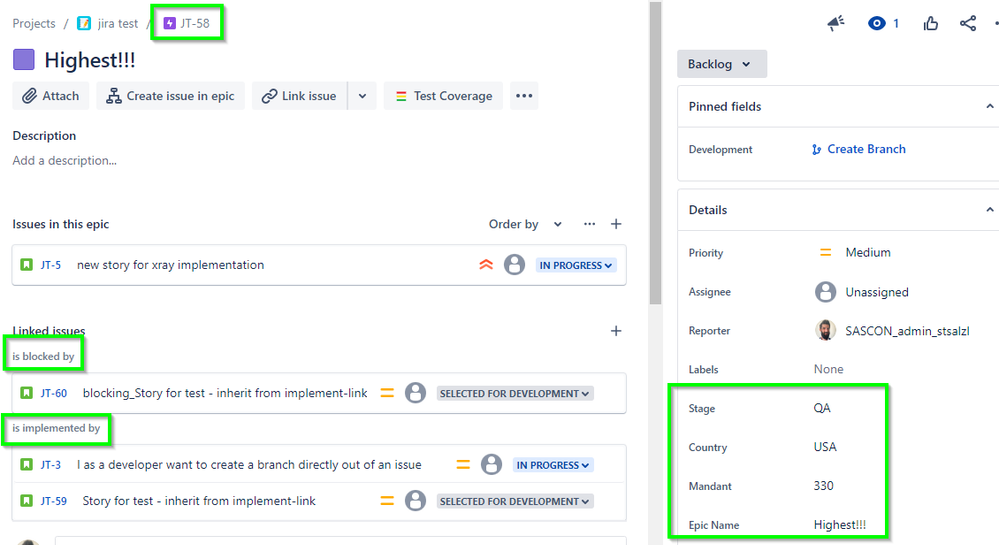Click the story type icon for JT-5

point(26,265)
